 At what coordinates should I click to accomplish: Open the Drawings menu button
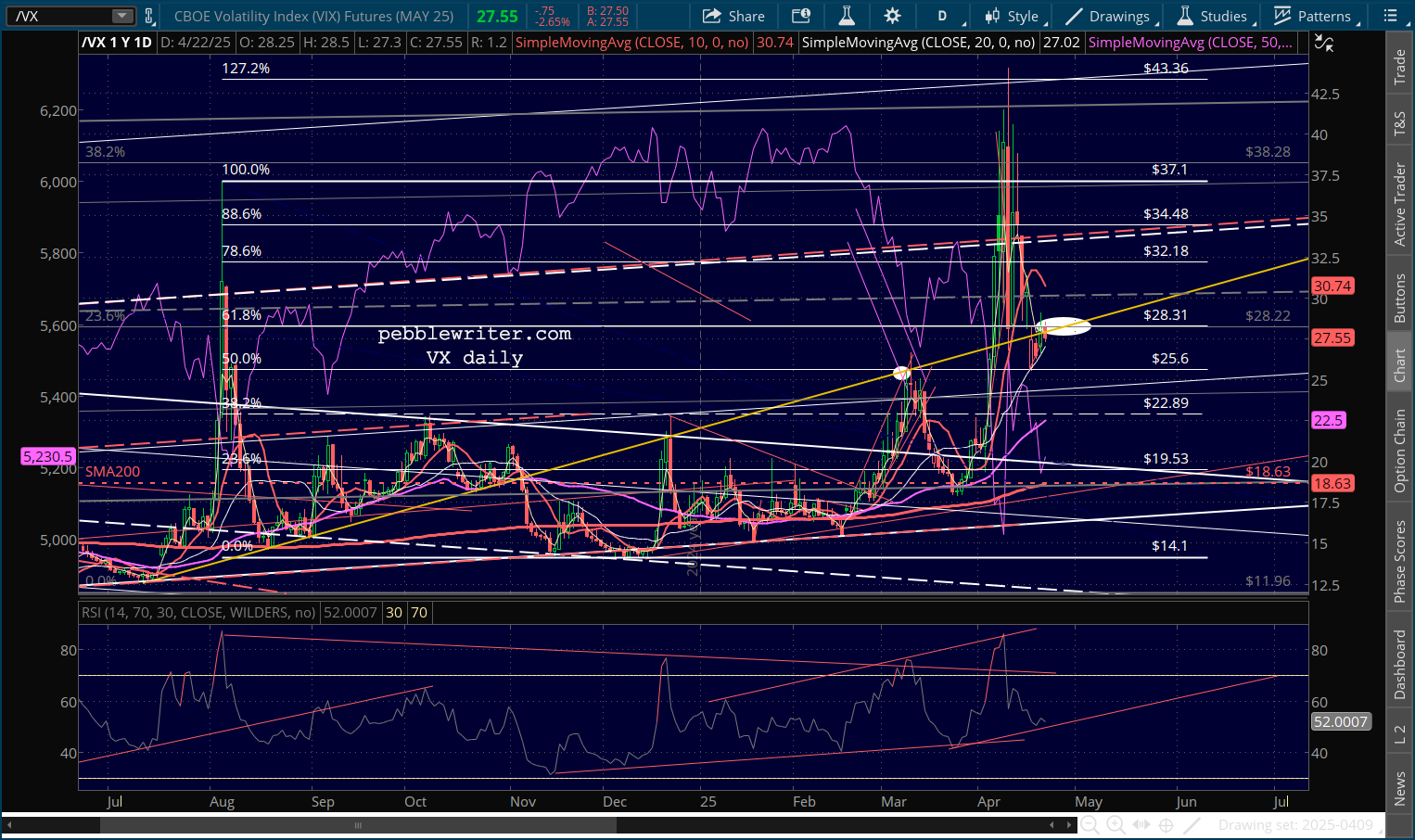1108,16
